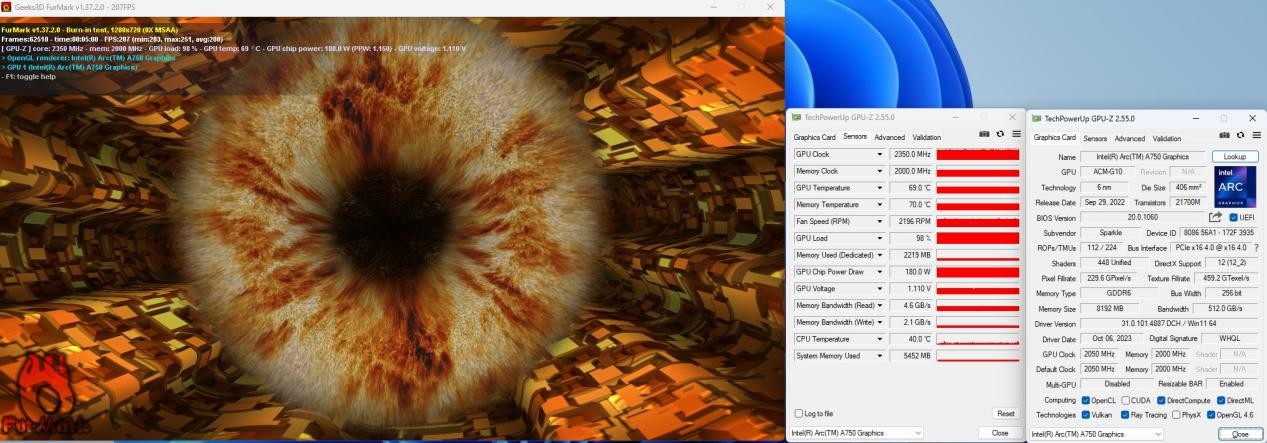Click the 2350.0 MHz GPU Clock value
Screen dimensions: 1267x443
pos(910,155)
